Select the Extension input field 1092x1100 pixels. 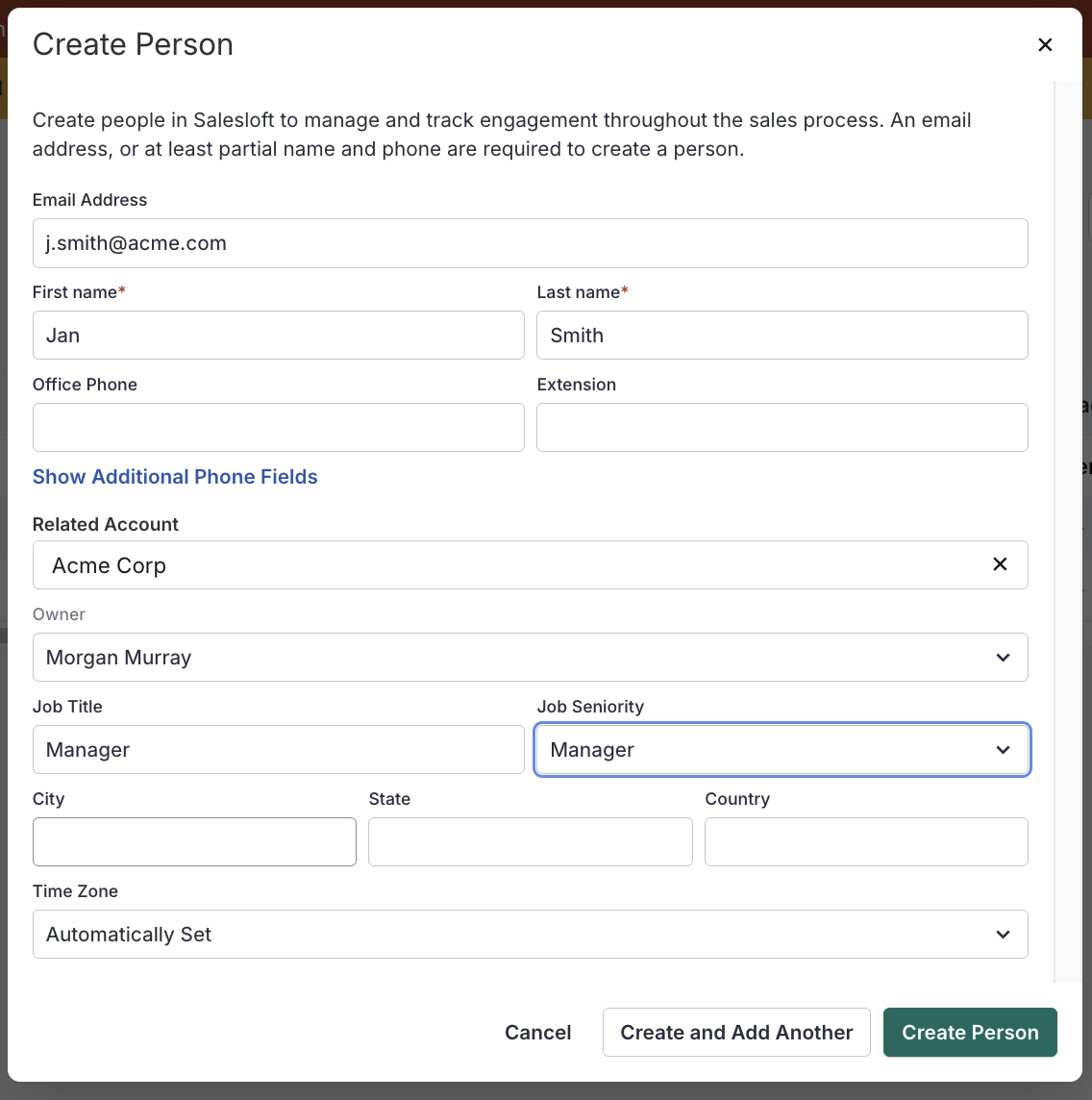pyautogui.click(x=782, y=427)
